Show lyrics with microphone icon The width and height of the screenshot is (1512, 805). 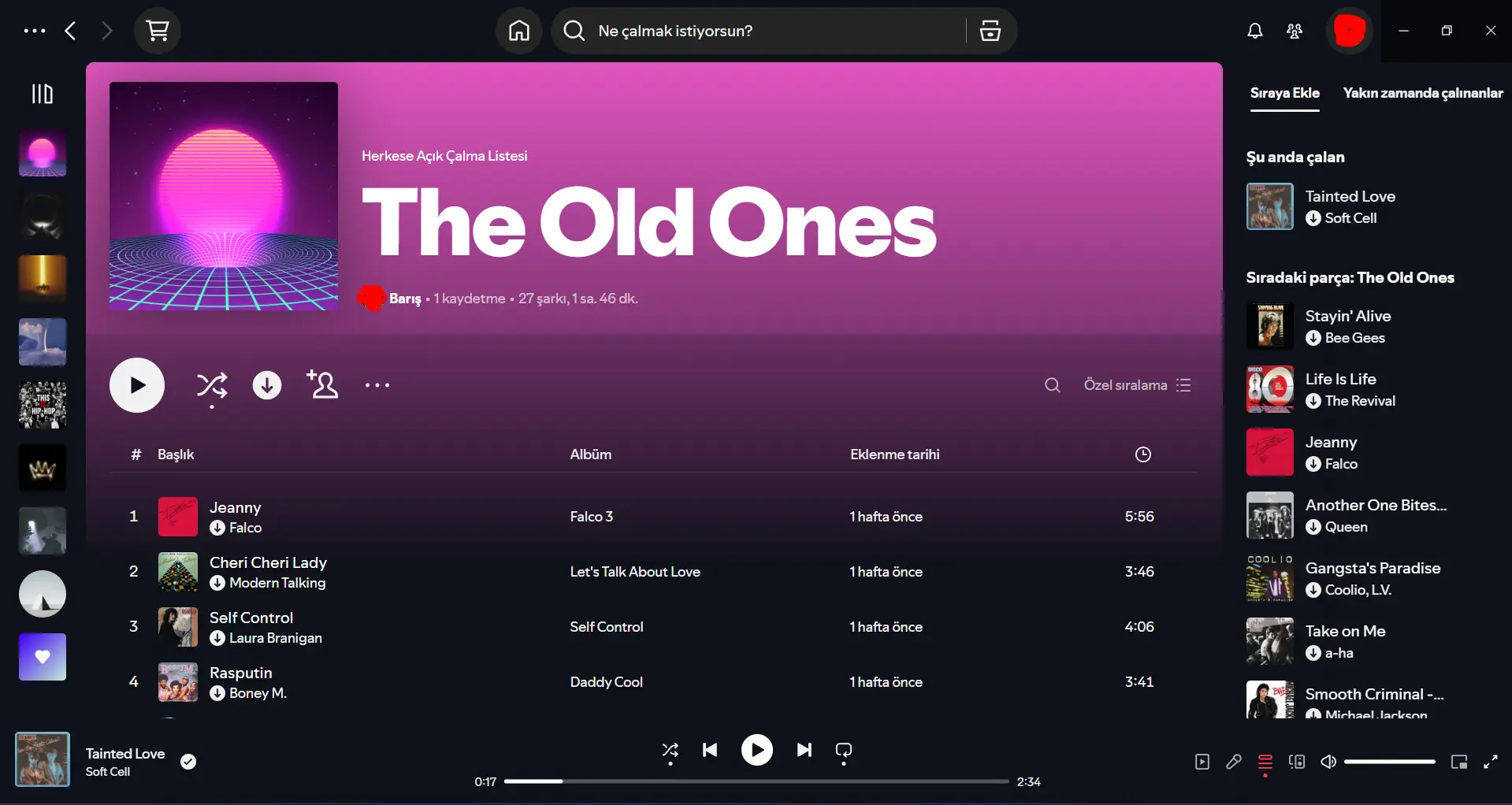[1234, 762]
